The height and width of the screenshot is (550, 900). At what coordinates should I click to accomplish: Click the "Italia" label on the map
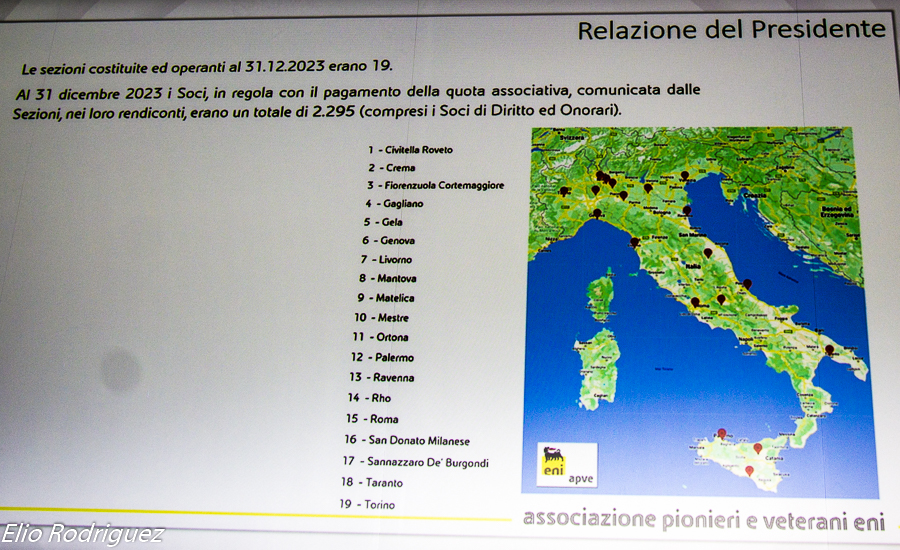pyautogui.click(x=693, y=266)
